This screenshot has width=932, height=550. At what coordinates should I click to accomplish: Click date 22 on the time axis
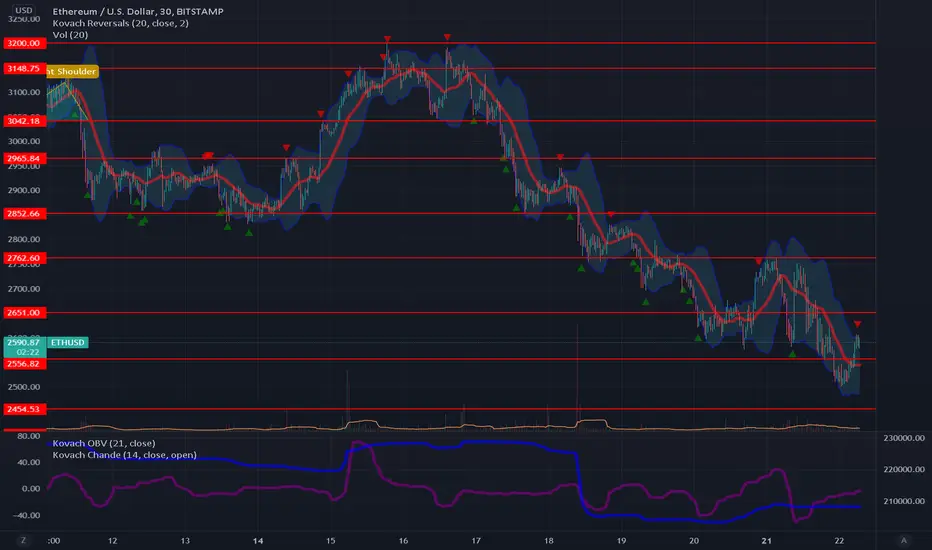tap(839, 540)
